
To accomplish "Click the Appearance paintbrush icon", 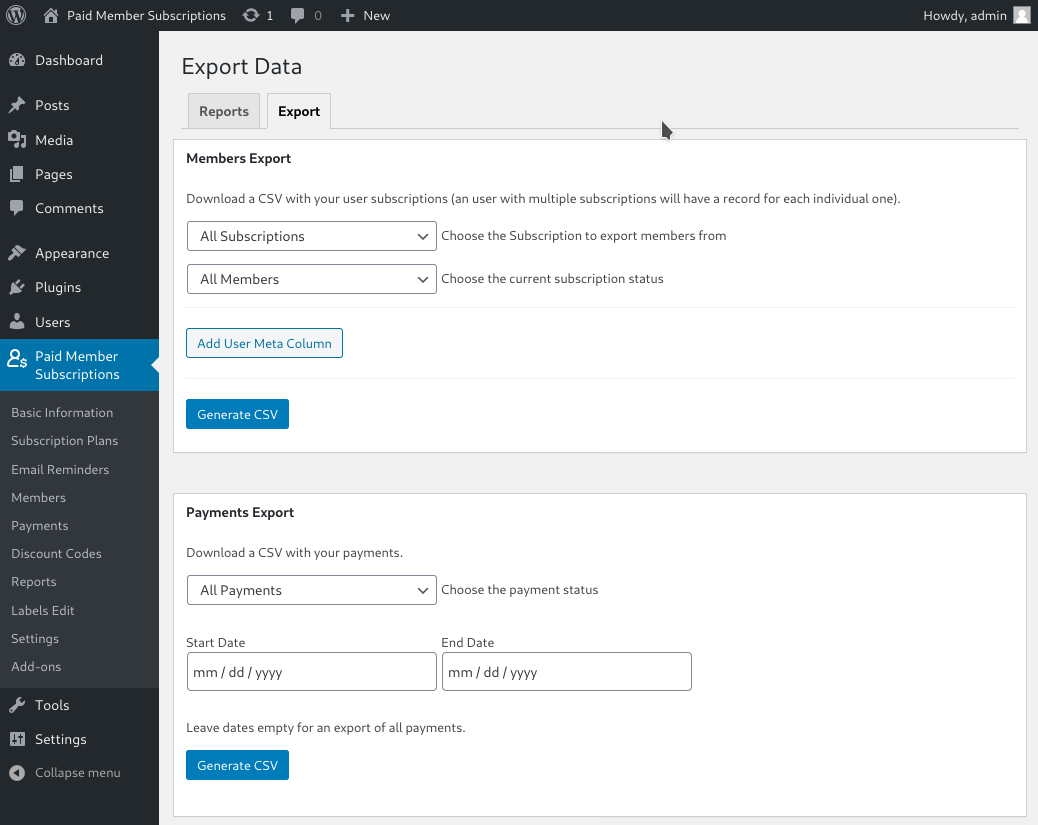I will pos(17,253).
